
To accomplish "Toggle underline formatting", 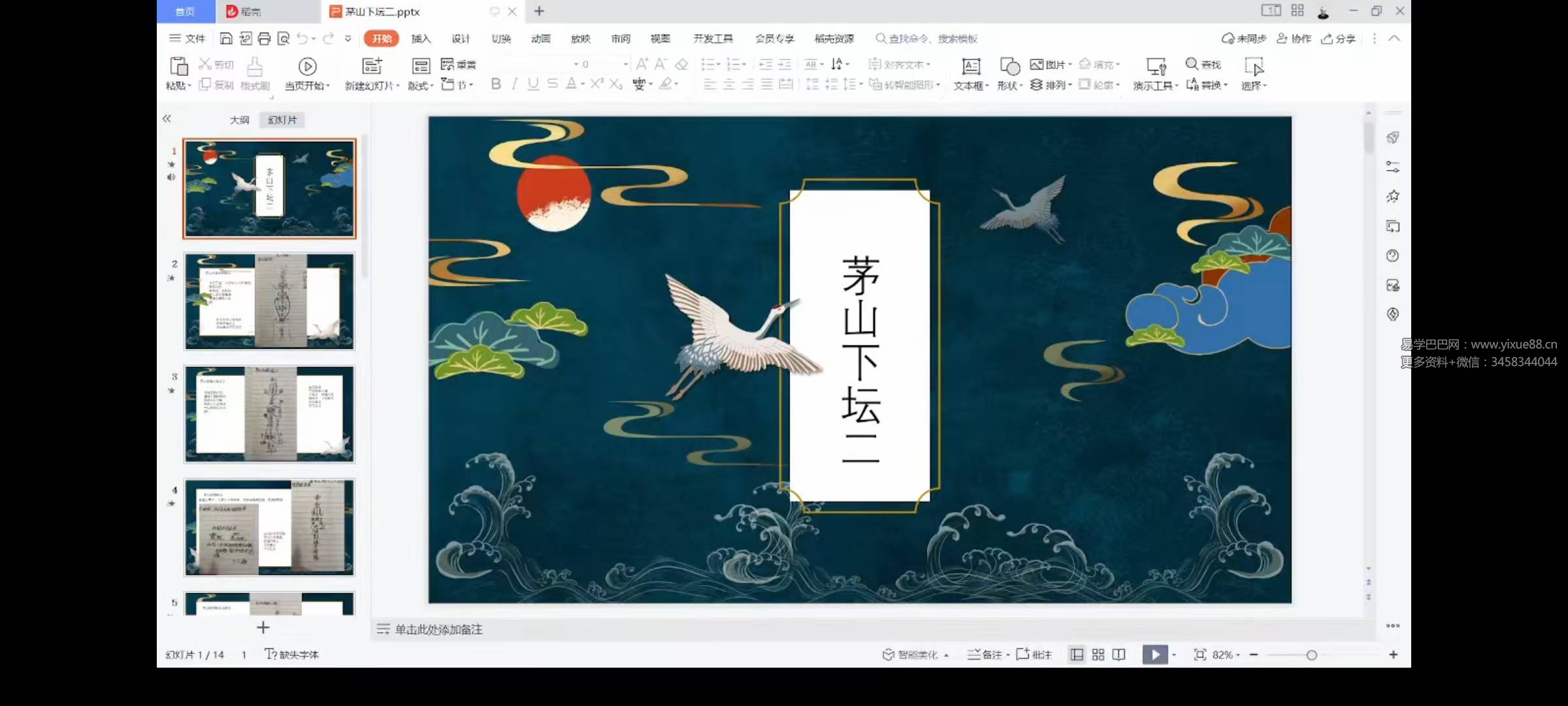I will pyautogui.click(x=533, y=84).
